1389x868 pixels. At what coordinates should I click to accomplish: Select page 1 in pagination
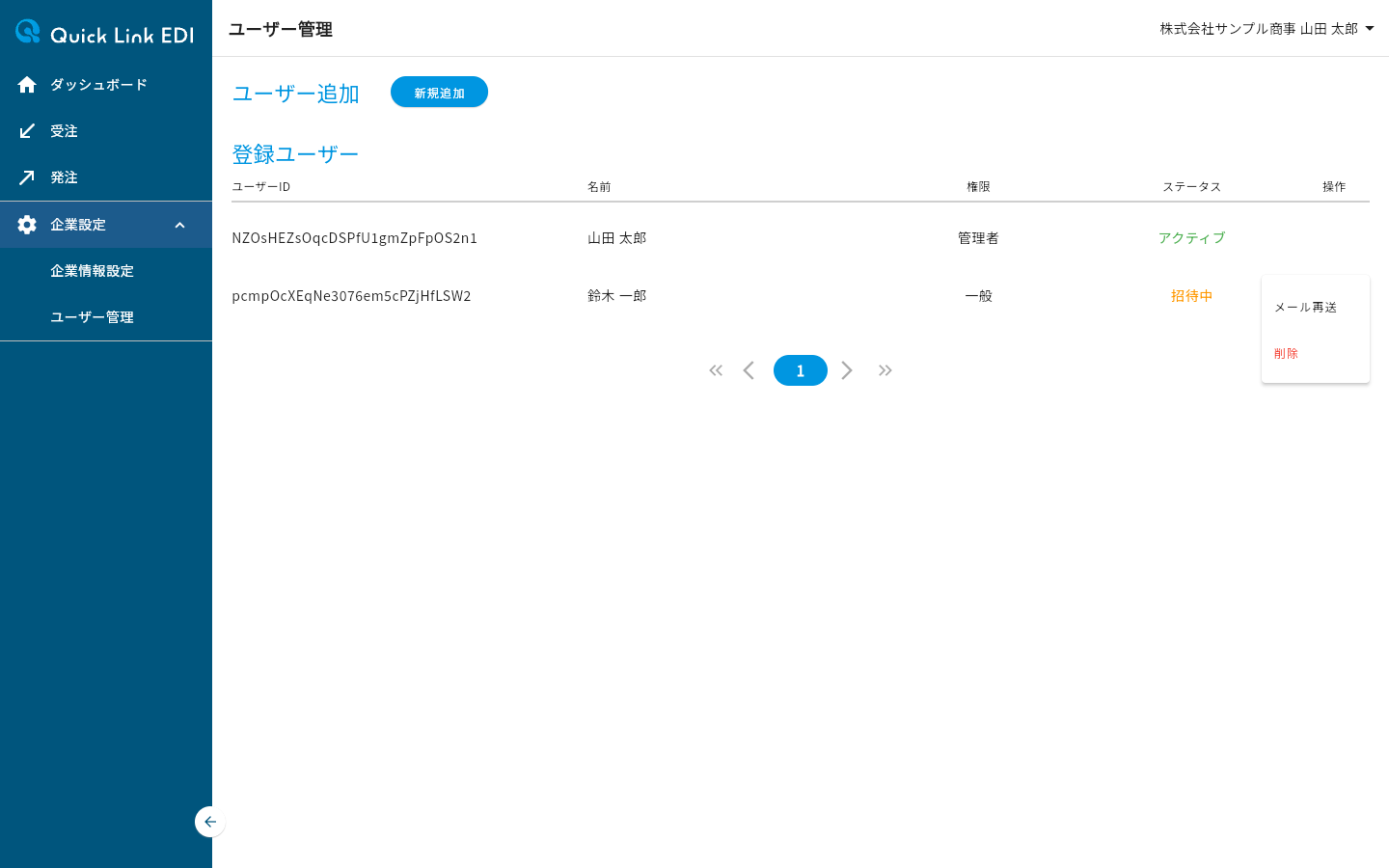click(x=801, y=370)
